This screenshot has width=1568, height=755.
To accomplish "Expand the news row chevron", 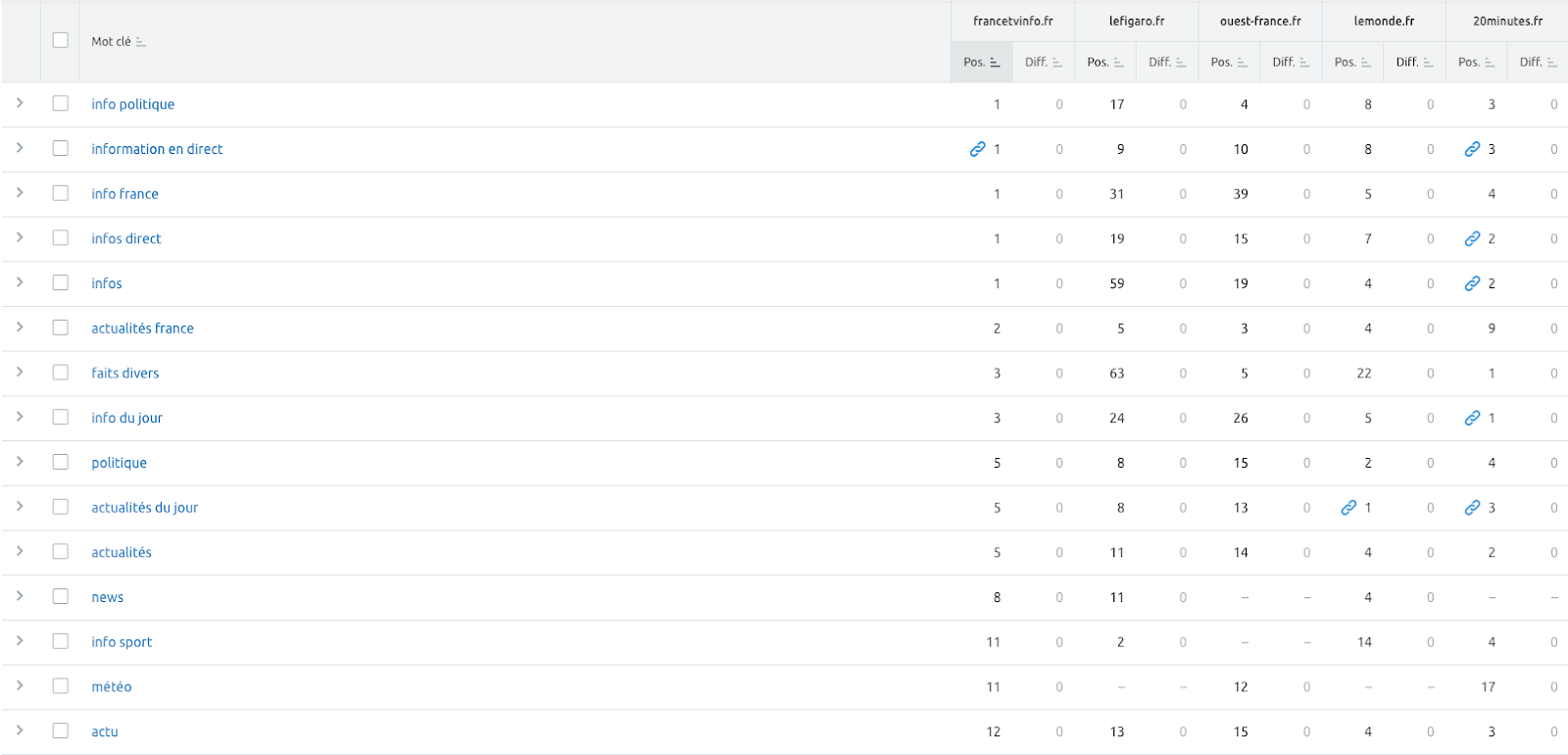I will (x=20, y=596).
